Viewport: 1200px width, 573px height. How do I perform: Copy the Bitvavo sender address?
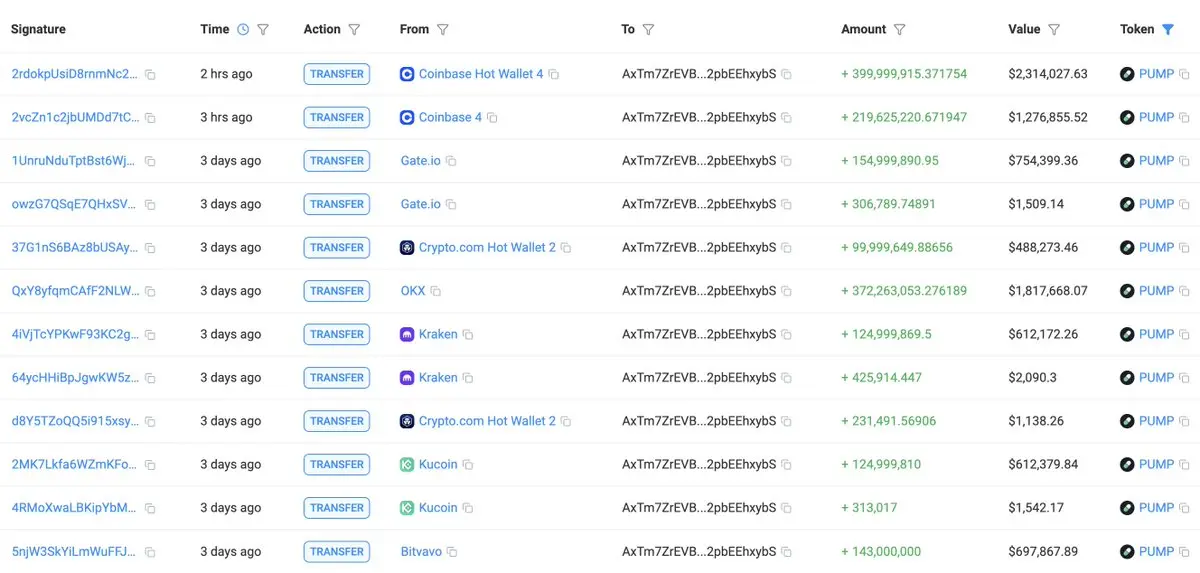coord(452,552)
